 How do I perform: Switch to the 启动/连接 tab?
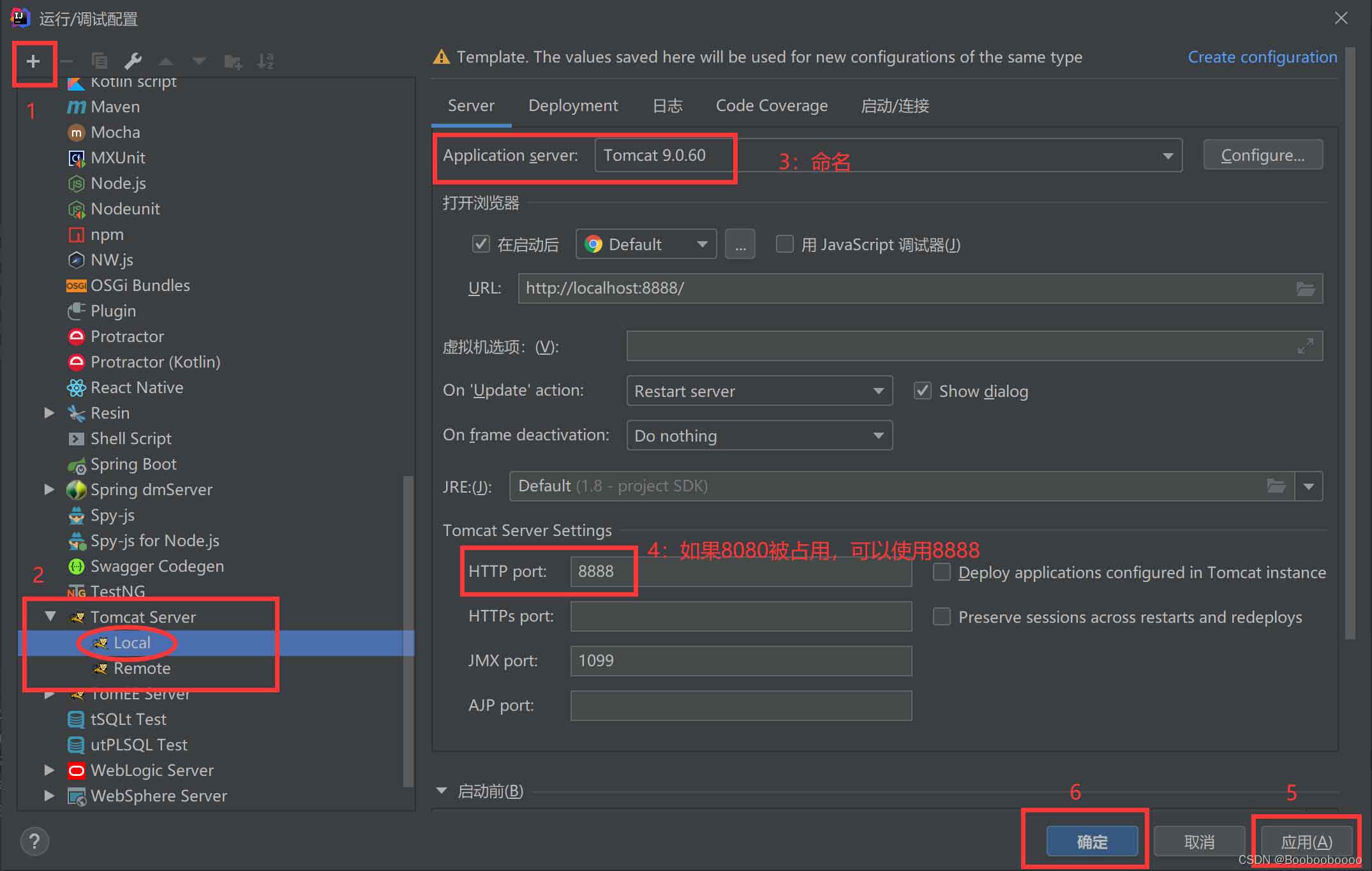(x=895, y=106)
